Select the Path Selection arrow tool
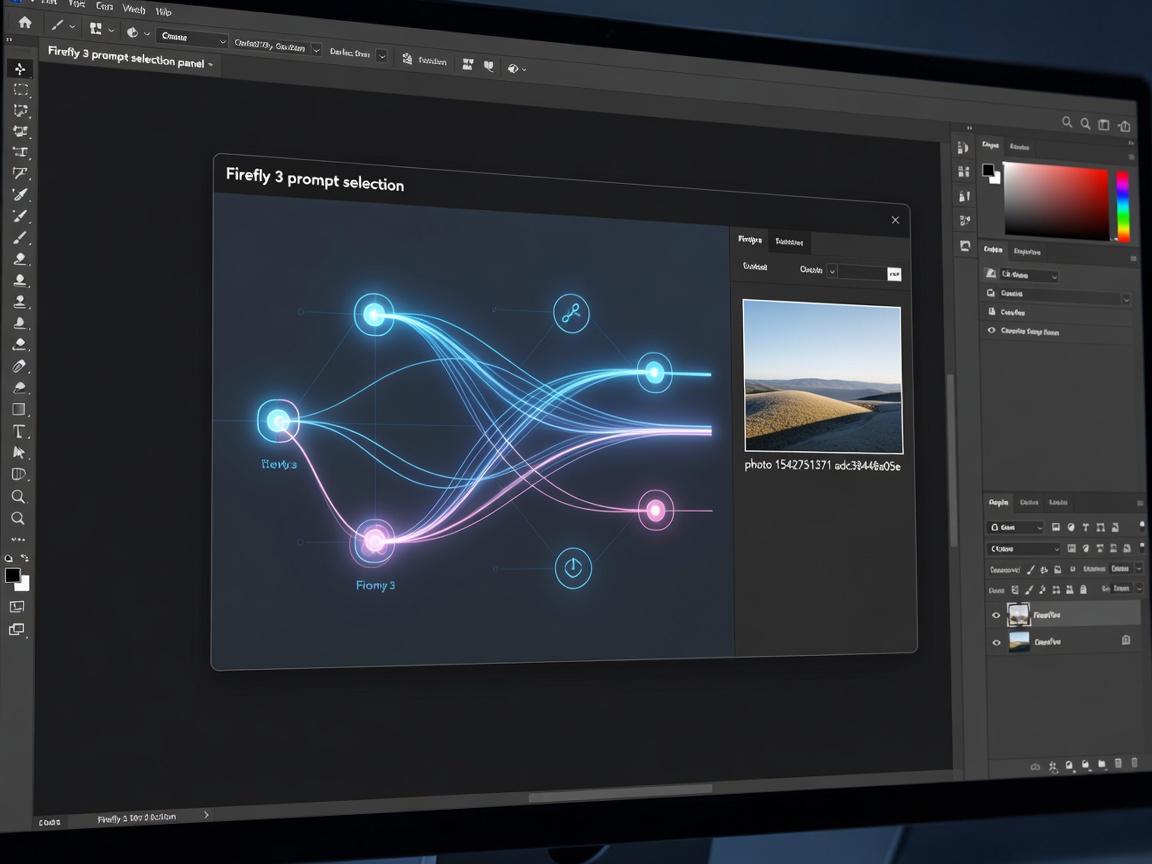This screenshot has height=864, width=1152. (x=19, y=453)
